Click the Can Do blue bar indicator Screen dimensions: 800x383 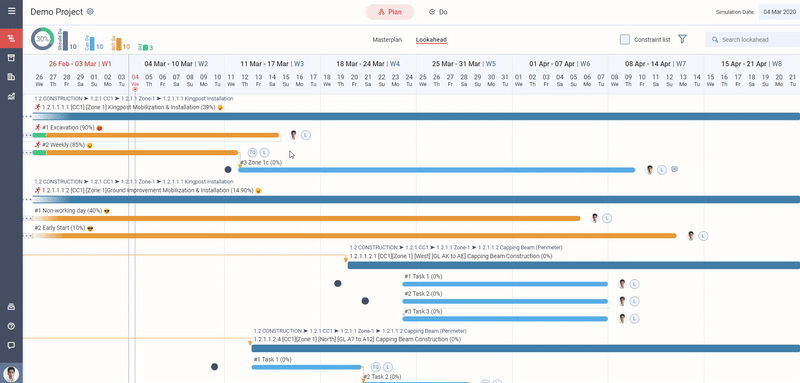[92, 44]
